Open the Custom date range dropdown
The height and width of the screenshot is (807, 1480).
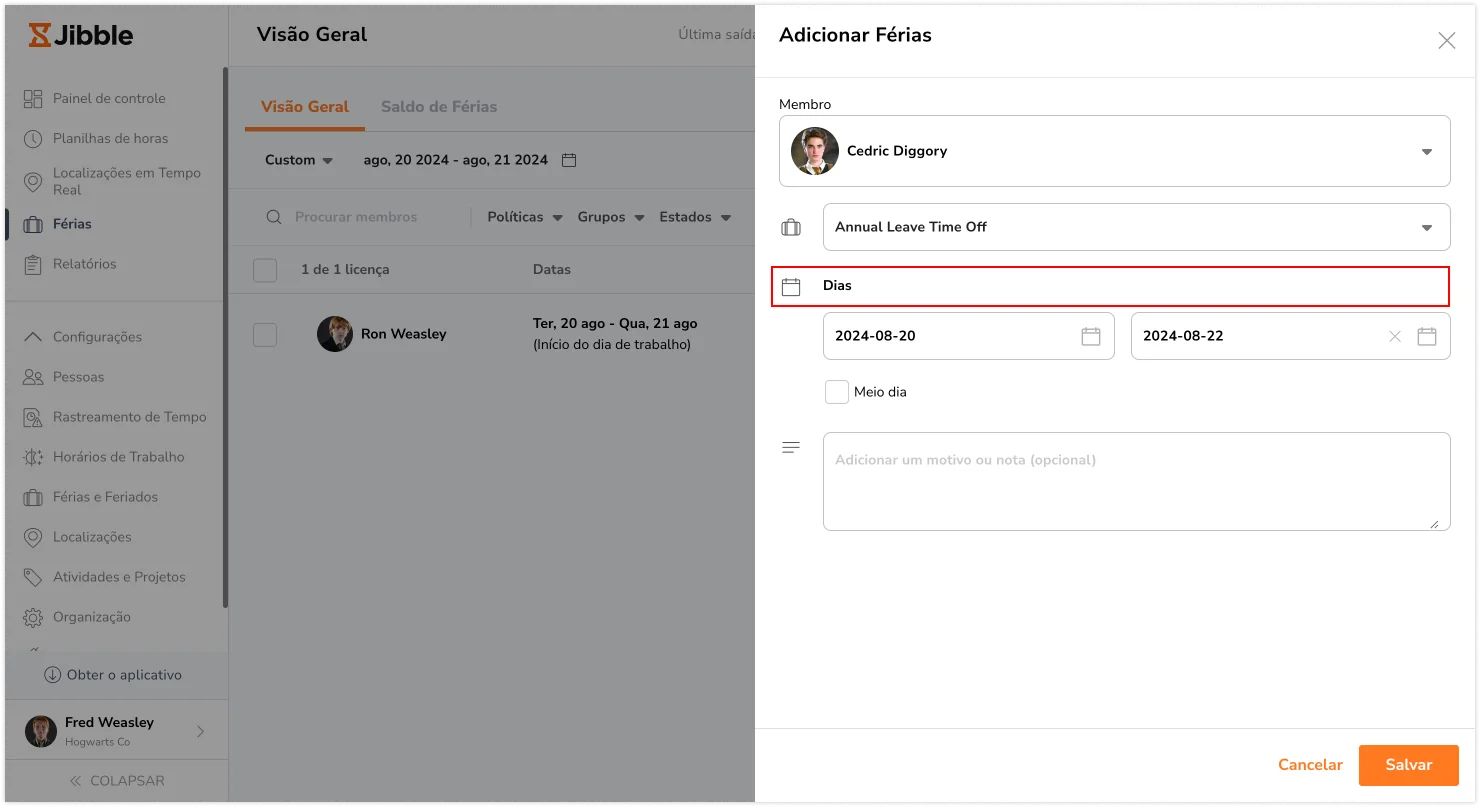[299, 160]
